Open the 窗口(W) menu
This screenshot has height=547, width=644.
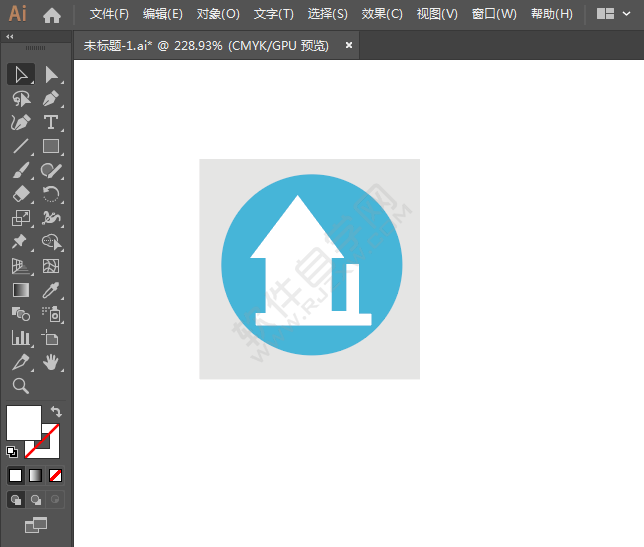494,14
